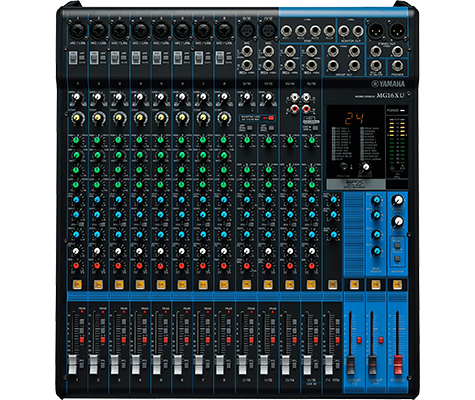The image size is (475, 400).
Task: Select the channel 8 MIC/LINE combo jack
Action: click(224, 31)
